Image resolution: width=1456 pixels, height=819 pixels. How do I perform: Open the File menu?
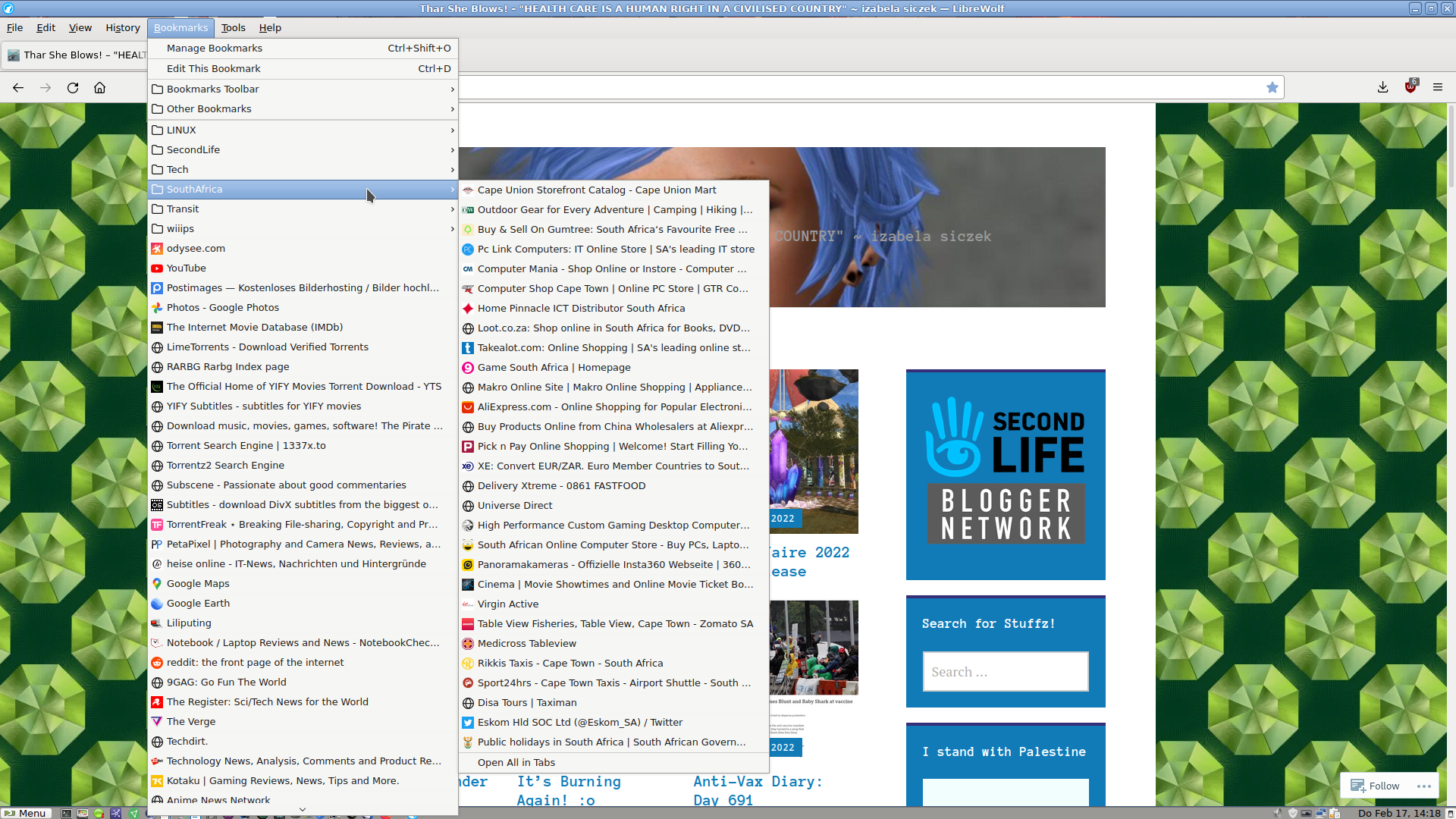tap(15, 28)
